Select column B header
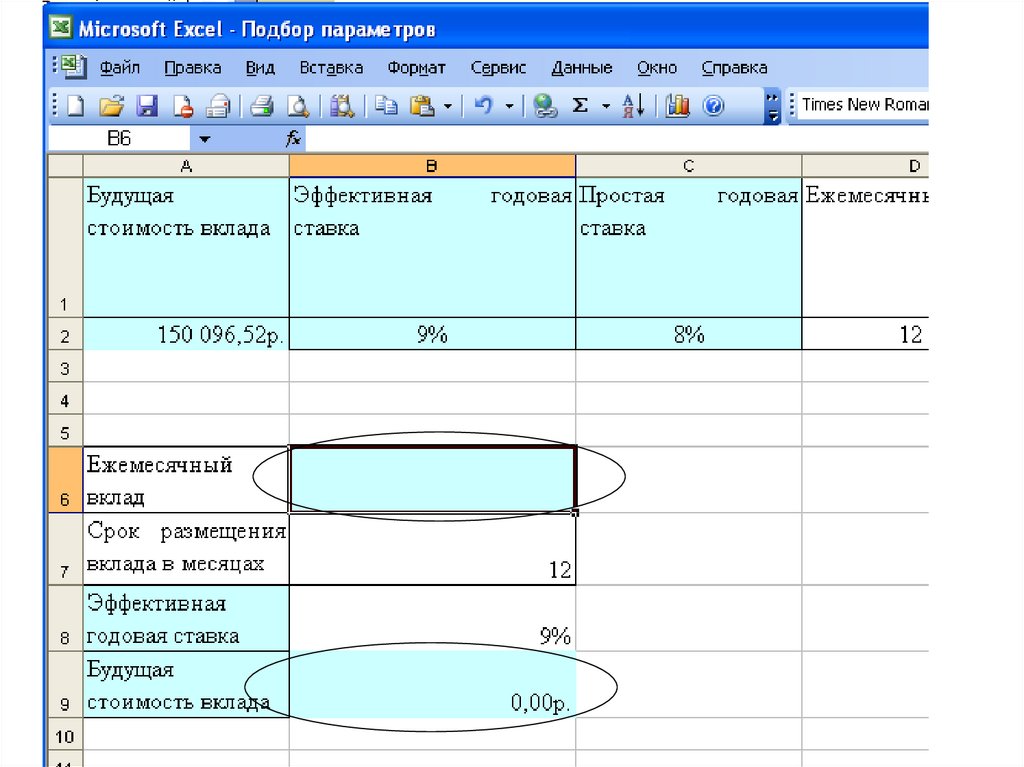 [432, 166]
